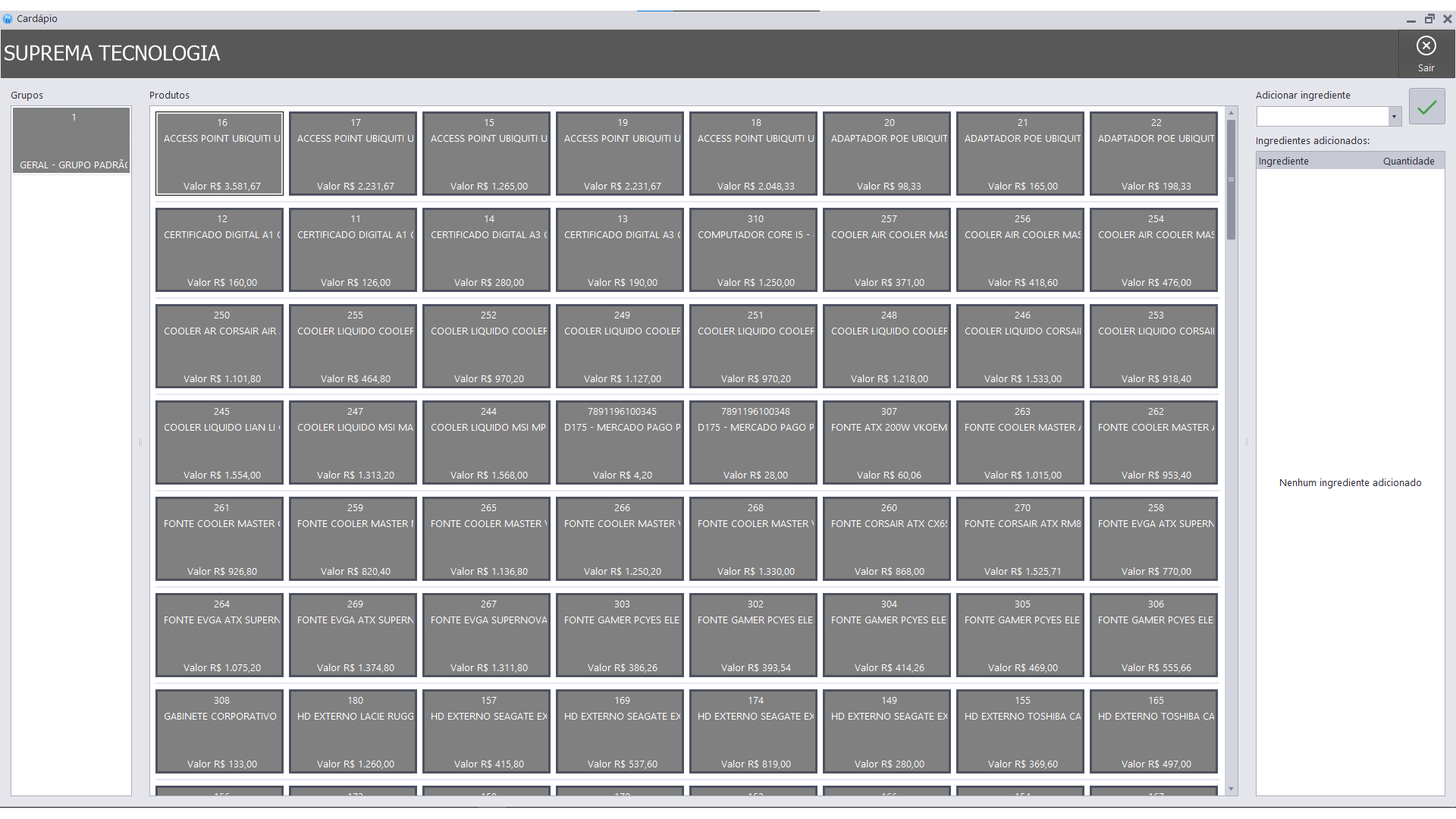Select product 244 Cooler Liquido MSI MP
Screen dimensions: 1456x819
tap(486, 443)
